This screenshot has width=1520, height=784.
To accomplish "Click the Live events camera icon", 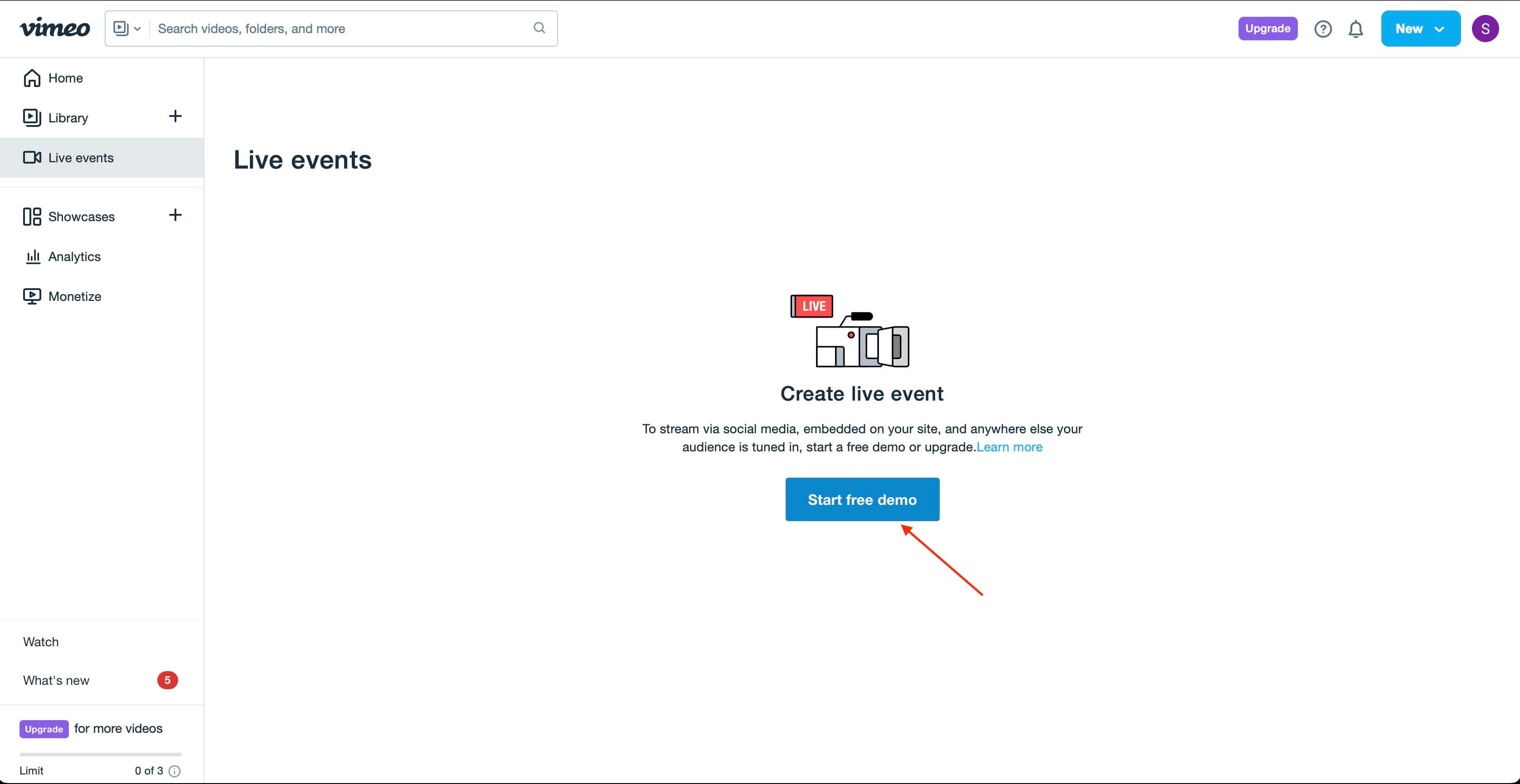I will pos(33,158).
